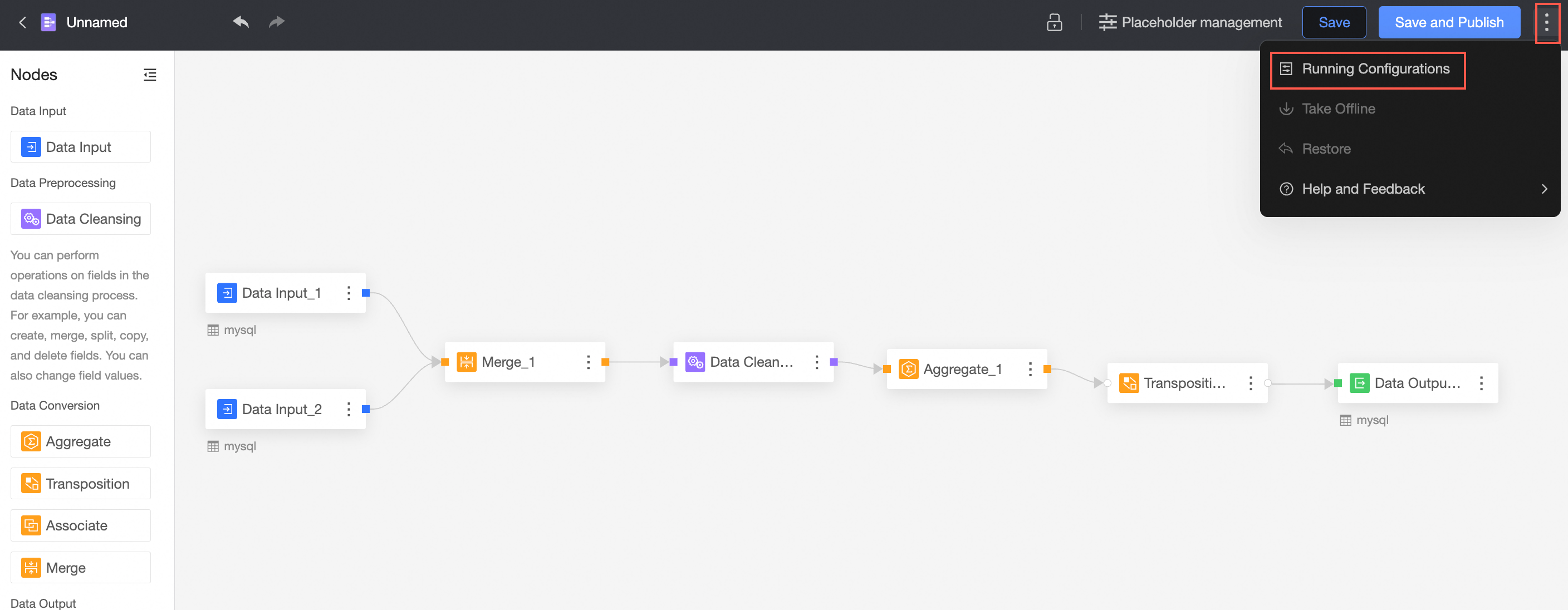Toggle the top-right more options menu

(x=1546, y=22)
